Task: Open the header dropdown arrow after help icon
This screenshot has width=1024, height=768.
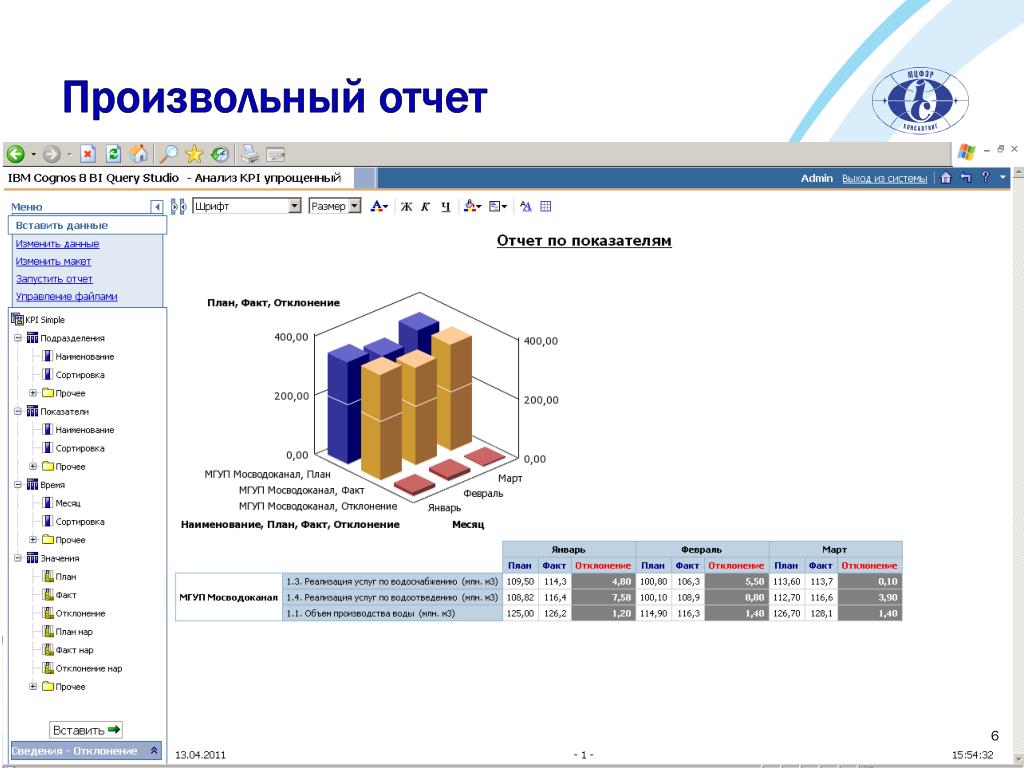Action: pyautogui.click(x=1003, y=178)
